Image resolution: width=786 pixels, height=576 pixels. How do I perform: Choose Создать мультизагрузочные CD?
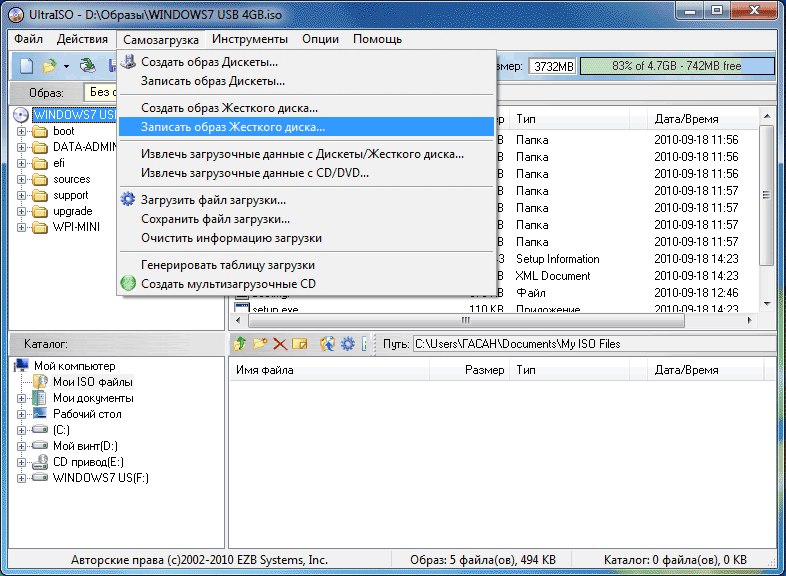(x=306, y=284)
